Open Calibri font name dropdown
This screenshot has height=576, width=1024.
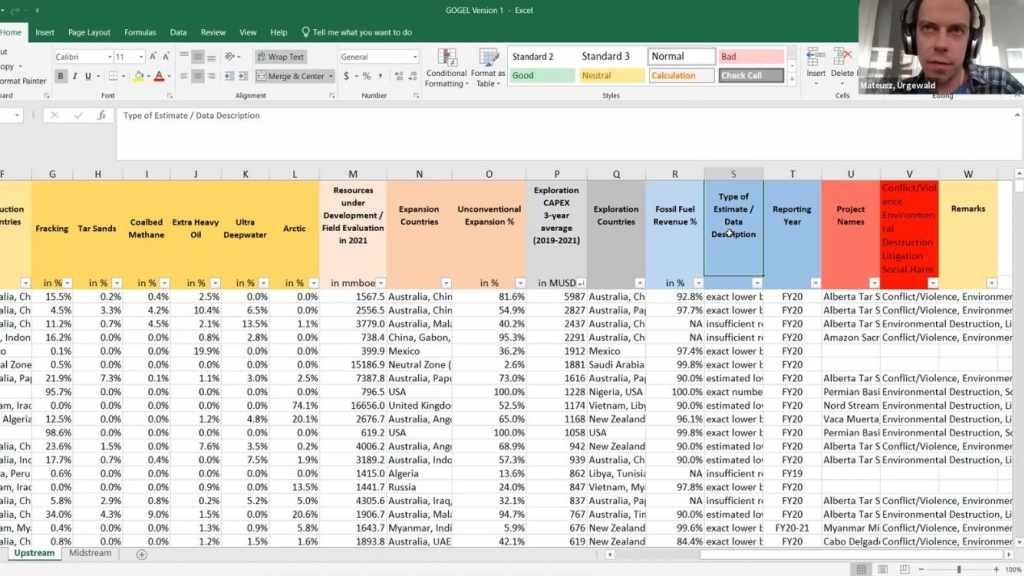pos(109,57)
